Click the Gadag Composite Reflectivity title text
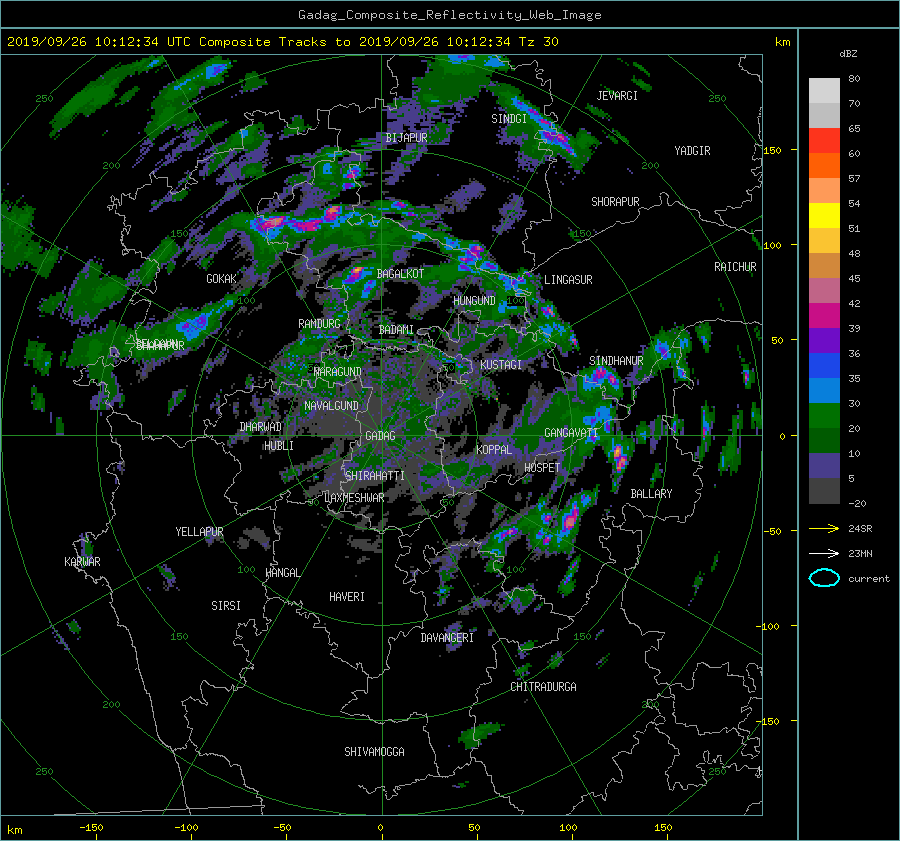This screenshot has height=841, width=900. coord(449,15)
